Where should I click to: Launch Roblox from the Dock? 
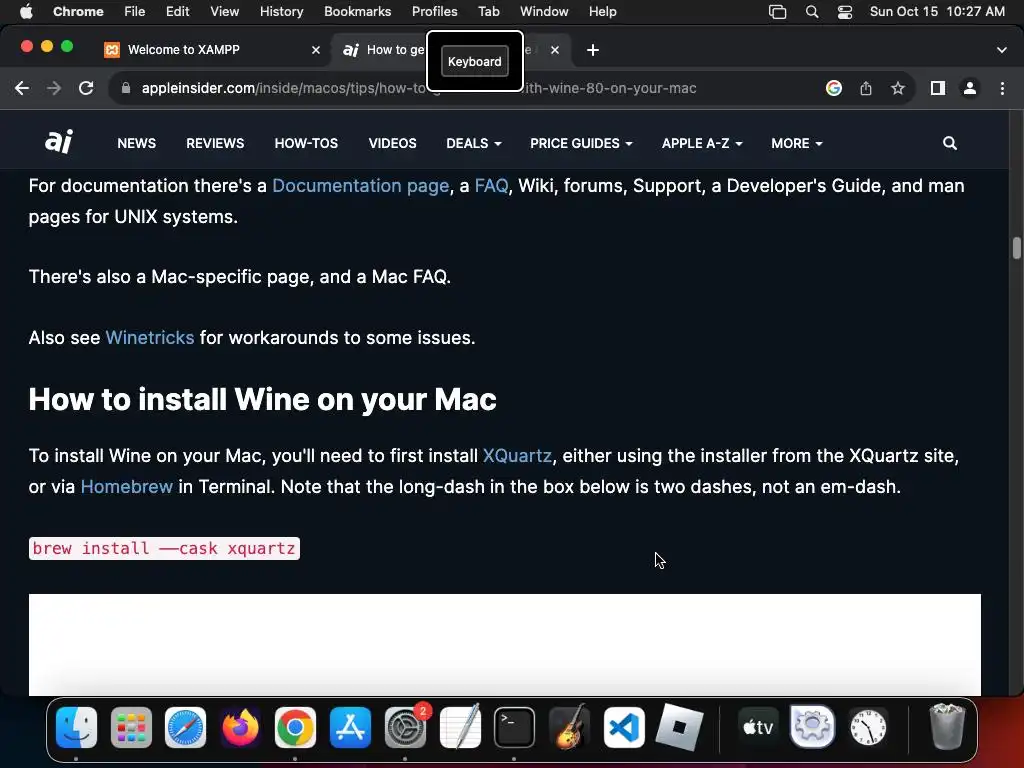coord(679,728)
